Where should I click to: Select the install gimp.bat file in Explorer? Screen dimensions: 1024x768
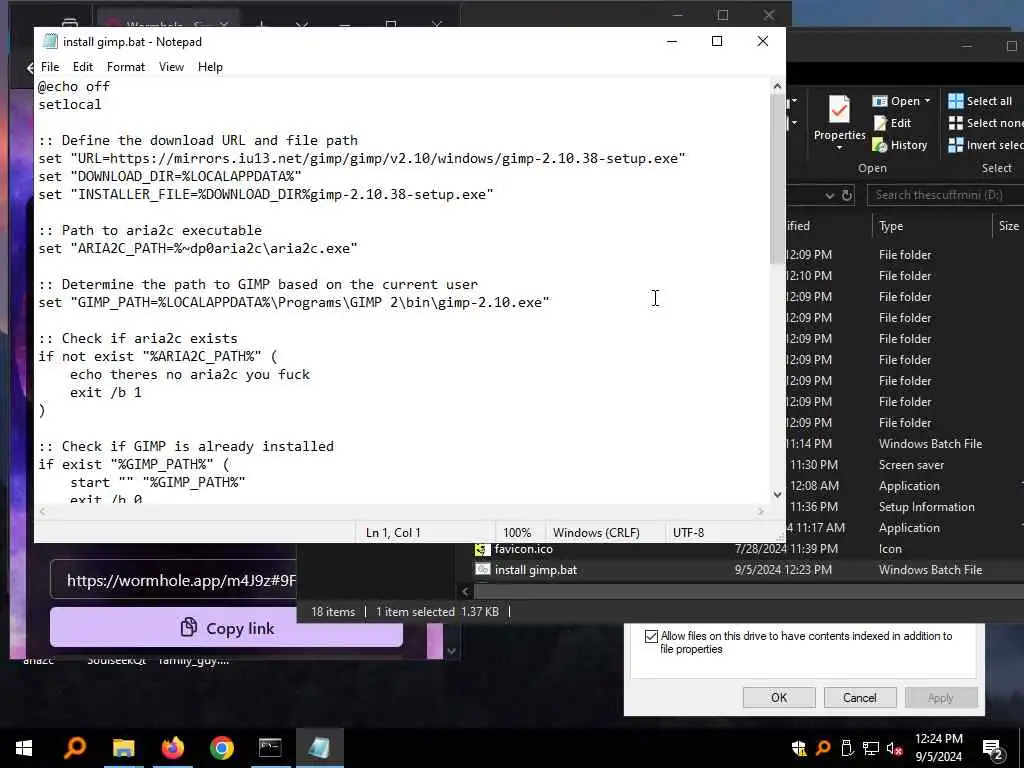click(x=536, y=570)
